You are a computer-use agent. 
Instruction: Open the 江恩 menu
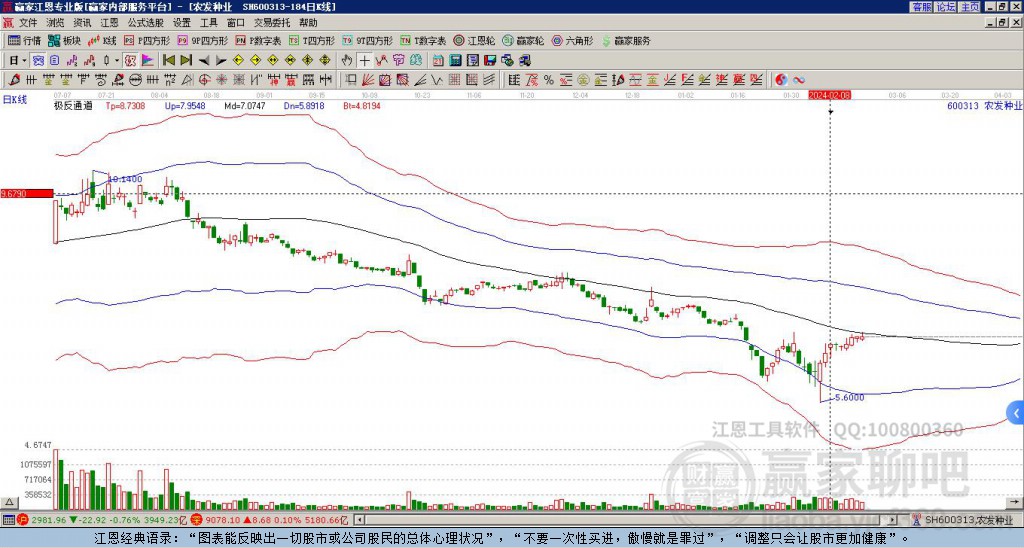(109, 23)
